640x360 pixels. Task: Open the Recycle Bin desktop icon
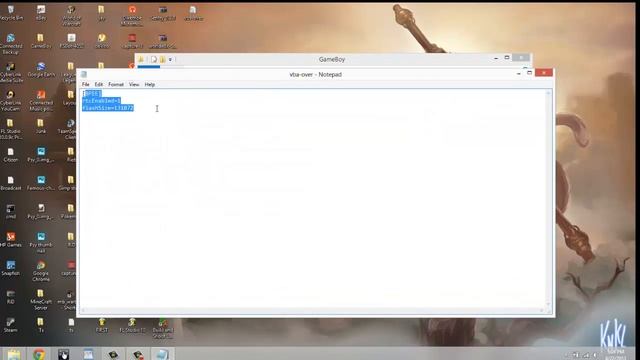tap(11, 13)
